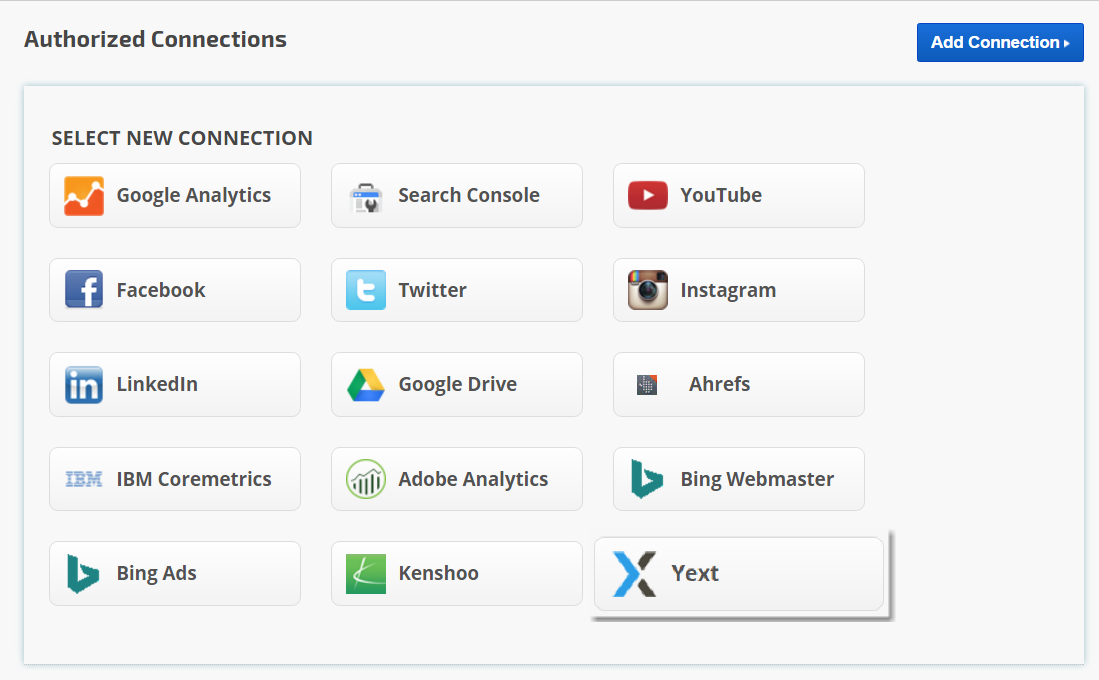The width and height of the screenshot is (1099, 680).
Task: Click the YouTube red play icon
Action: (x=648, y=196)
